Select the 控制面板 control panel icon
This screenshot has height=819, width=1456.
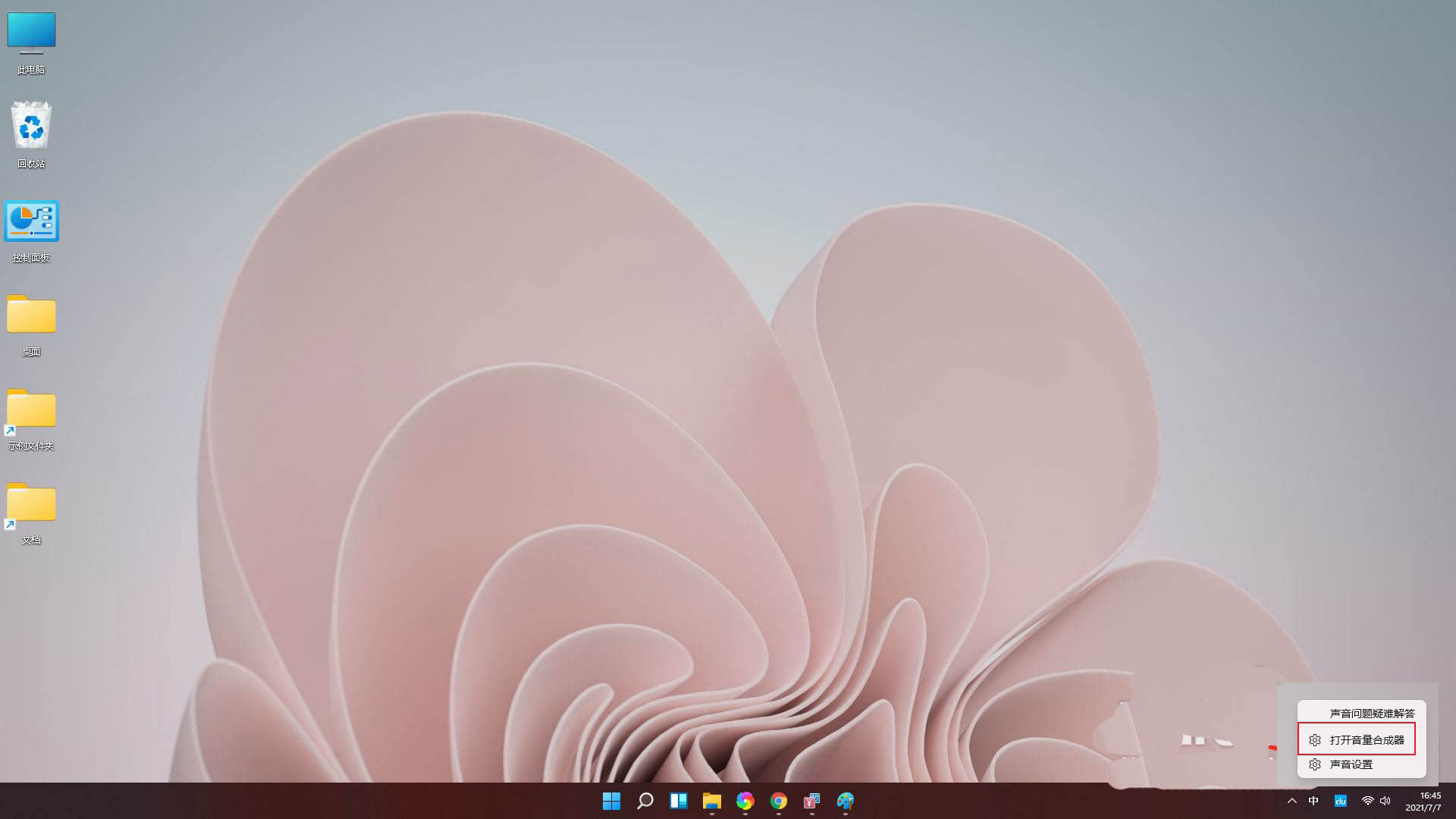tap(31, 231)
